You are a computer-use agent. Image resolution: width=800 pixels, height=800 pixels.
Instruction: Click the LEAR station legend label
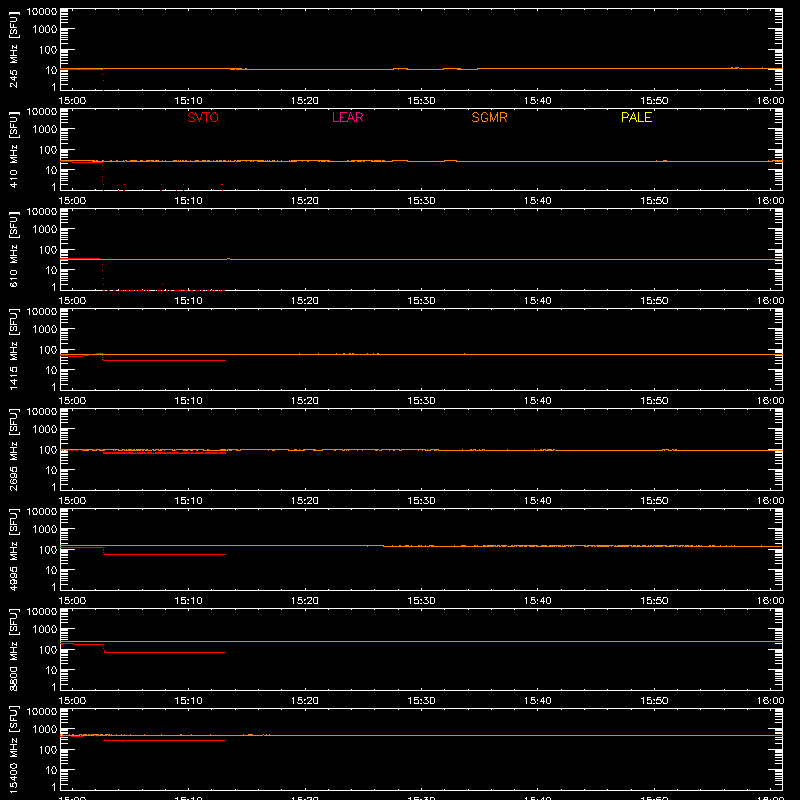pyautogui.click(x=347, y=117)
